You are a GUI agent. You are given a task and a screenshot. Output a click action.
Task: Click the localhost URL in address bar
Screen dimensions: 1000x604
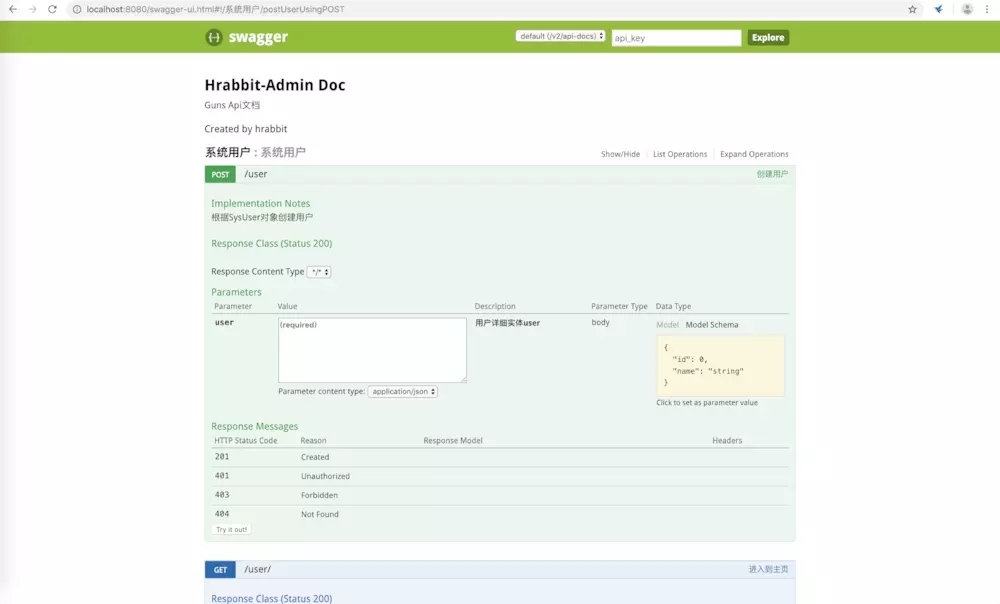pos(216,9)
